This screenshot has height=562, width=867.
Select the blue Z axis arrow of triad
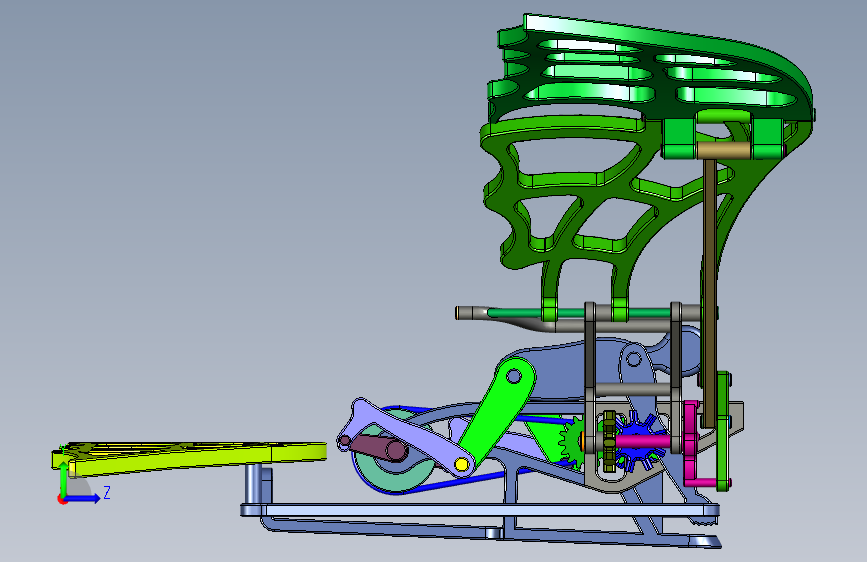pos(83,498)
